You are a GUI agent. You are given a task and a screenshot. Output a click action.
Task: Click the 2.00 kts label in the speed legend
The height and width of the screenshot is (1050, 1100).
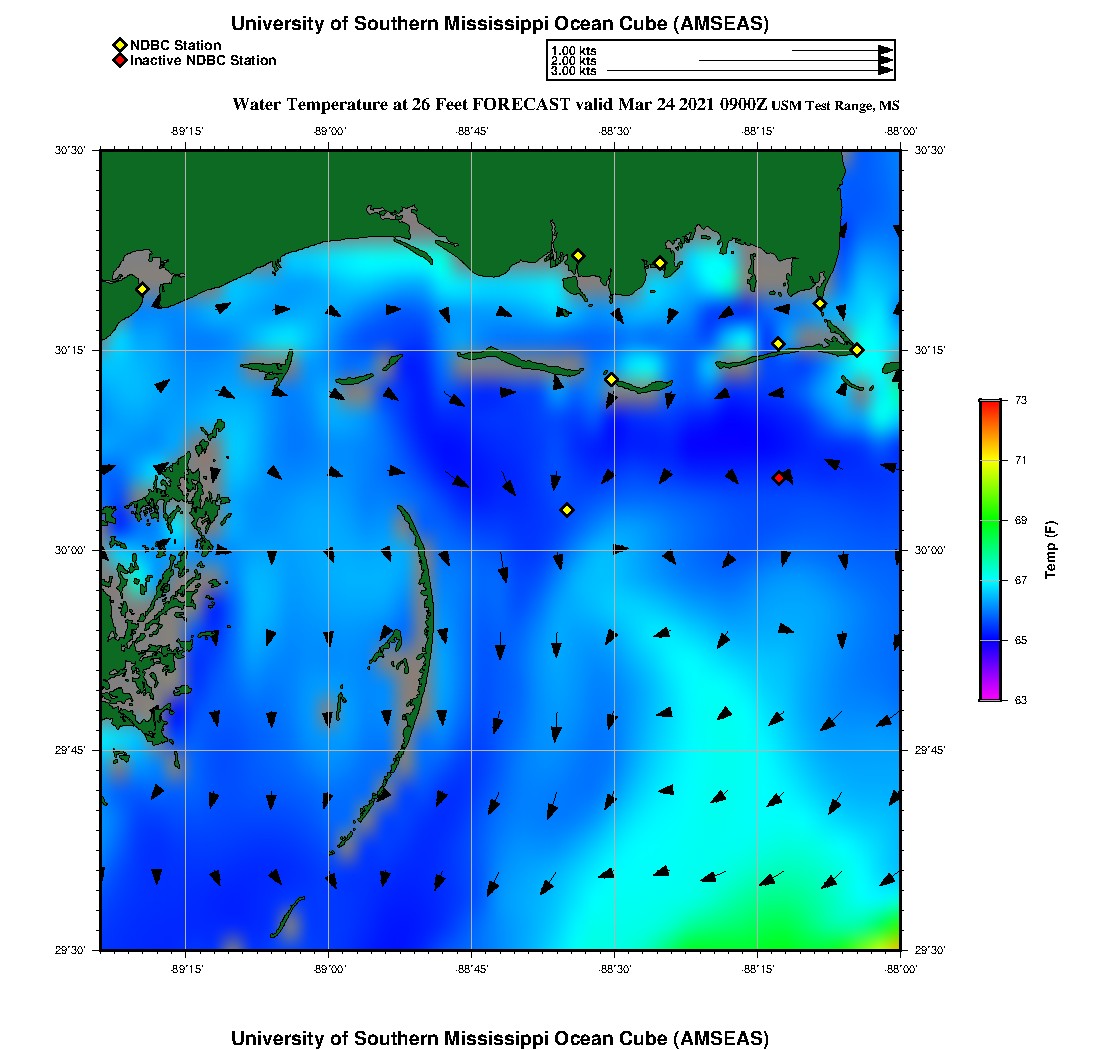(574, 61)
